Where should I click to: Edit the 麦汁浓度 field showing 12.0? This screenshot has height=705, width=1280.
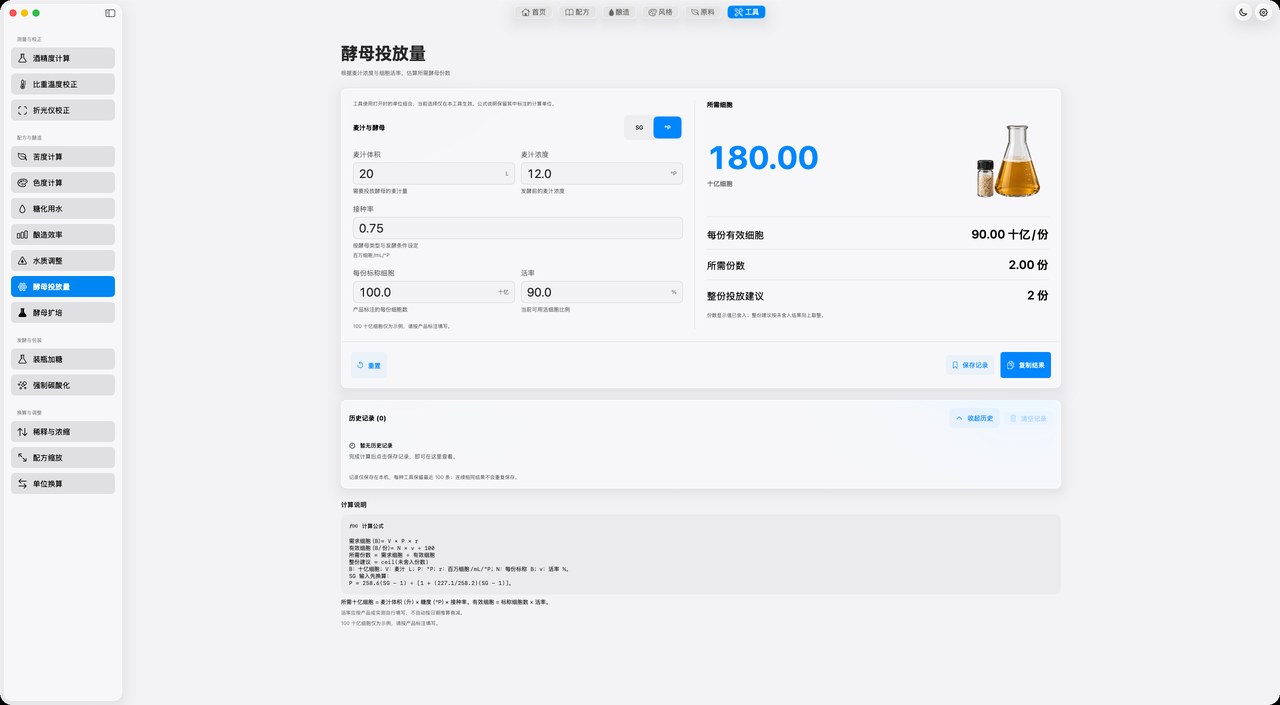click(602, 174)
